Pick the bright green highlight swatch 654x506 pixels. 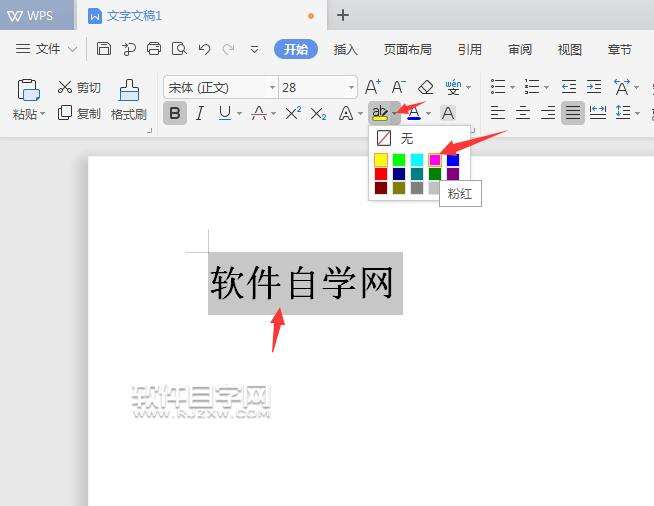pyautogui.click(x=399, y=160)
